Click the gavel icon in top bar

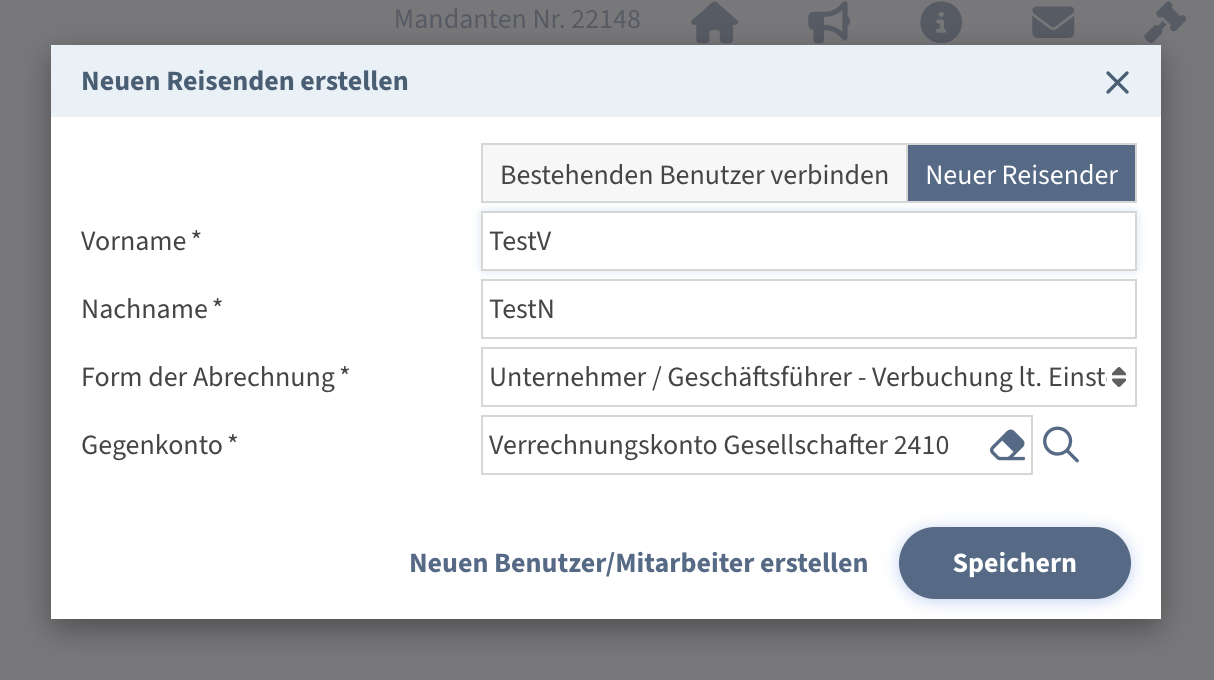[x=1164, y=23]
